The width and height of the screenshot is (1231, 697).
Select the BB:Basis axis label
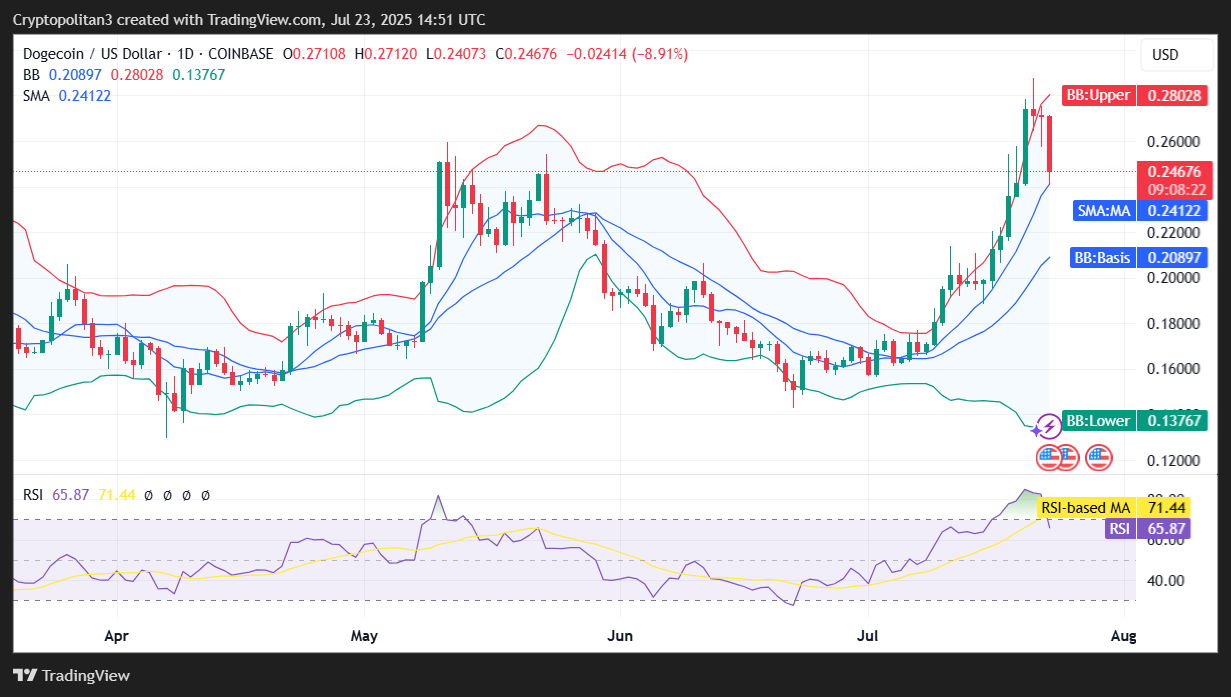pyautogui.click(x=1138, y=258)
